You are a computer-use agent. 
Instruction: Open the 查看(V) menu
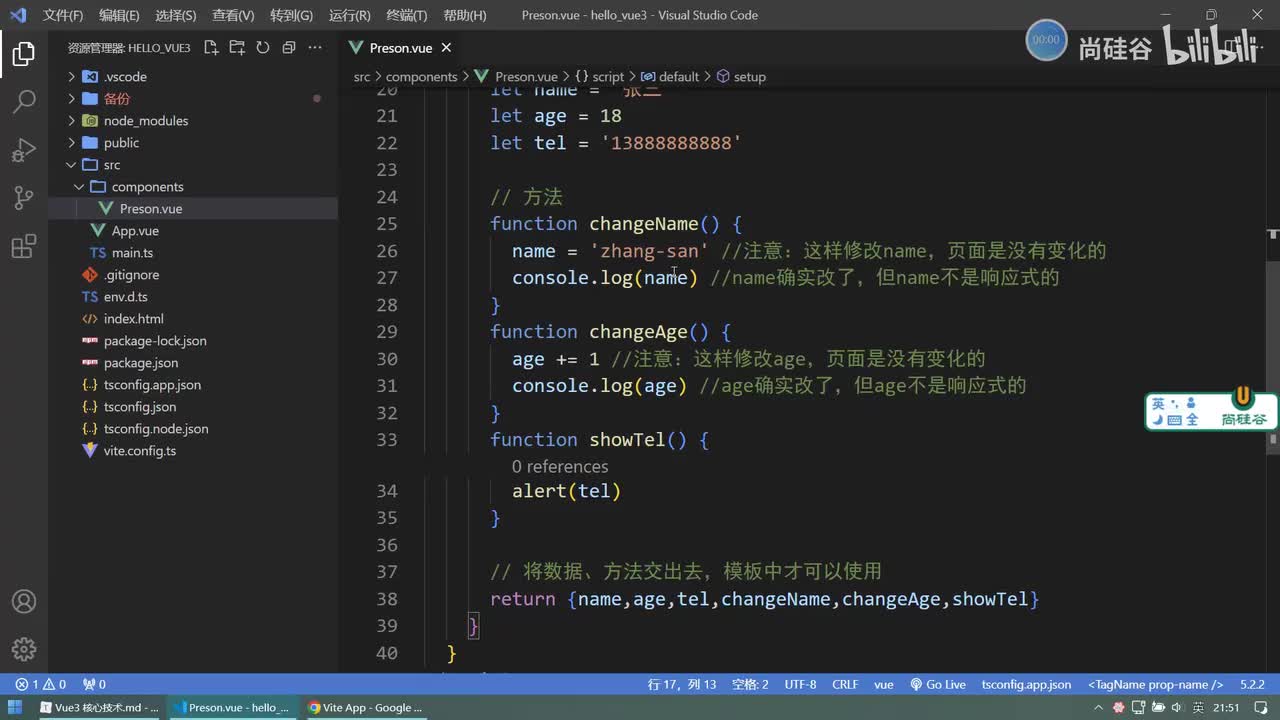233,15
